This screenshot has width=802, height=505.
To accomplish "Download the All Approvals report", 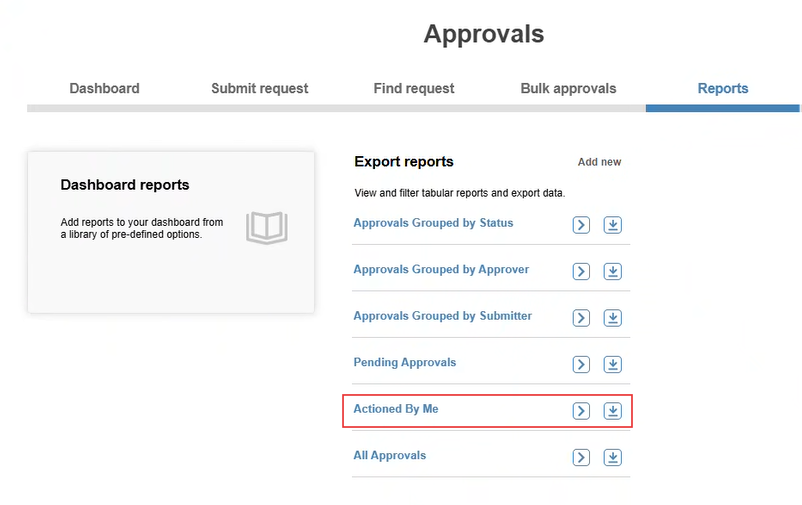I will click(x=612, y=457).
